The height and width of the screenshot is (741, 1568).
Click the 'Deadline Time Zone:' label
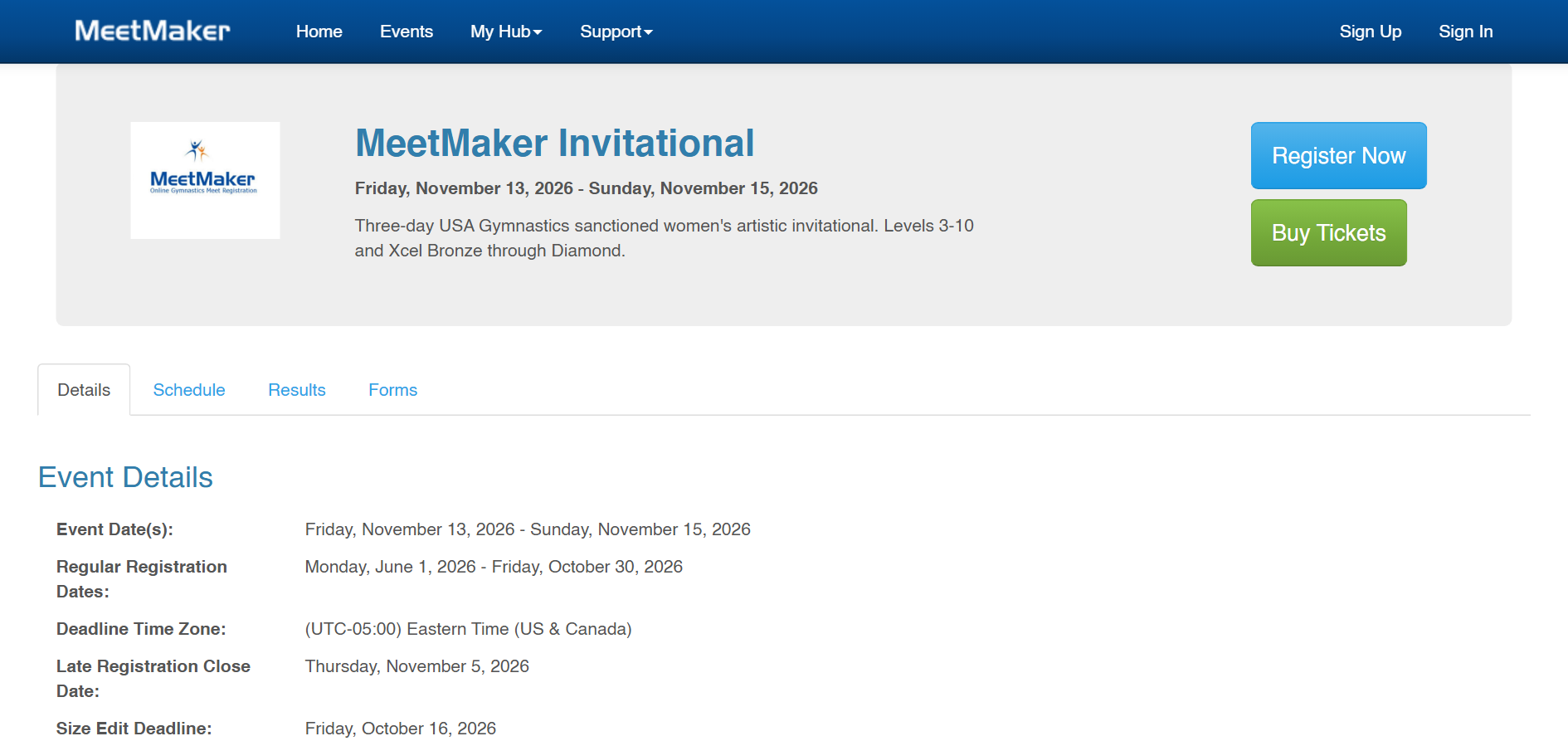pos(141,629)
